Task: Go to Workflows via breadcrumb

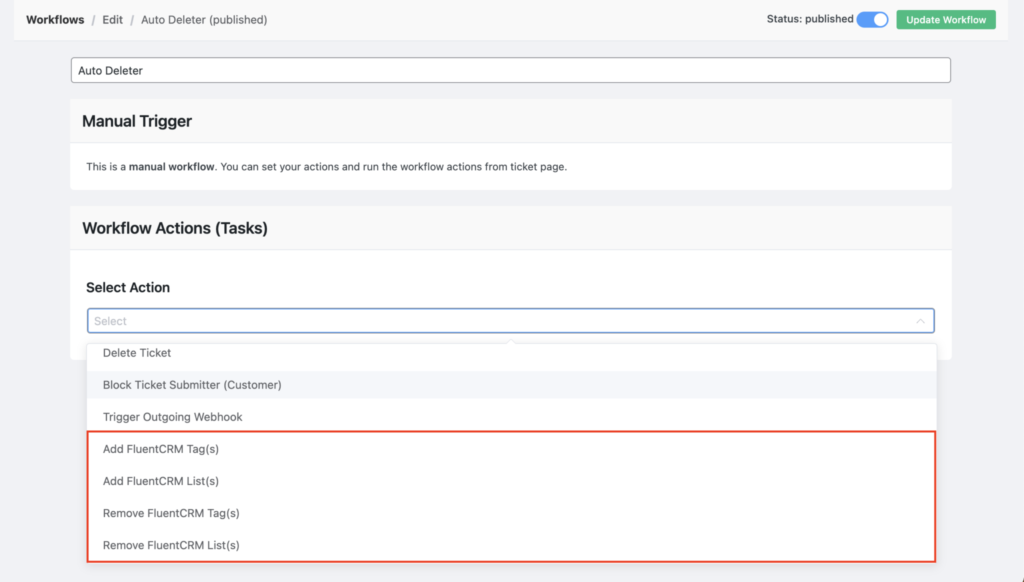Action: tap(55, 19)
